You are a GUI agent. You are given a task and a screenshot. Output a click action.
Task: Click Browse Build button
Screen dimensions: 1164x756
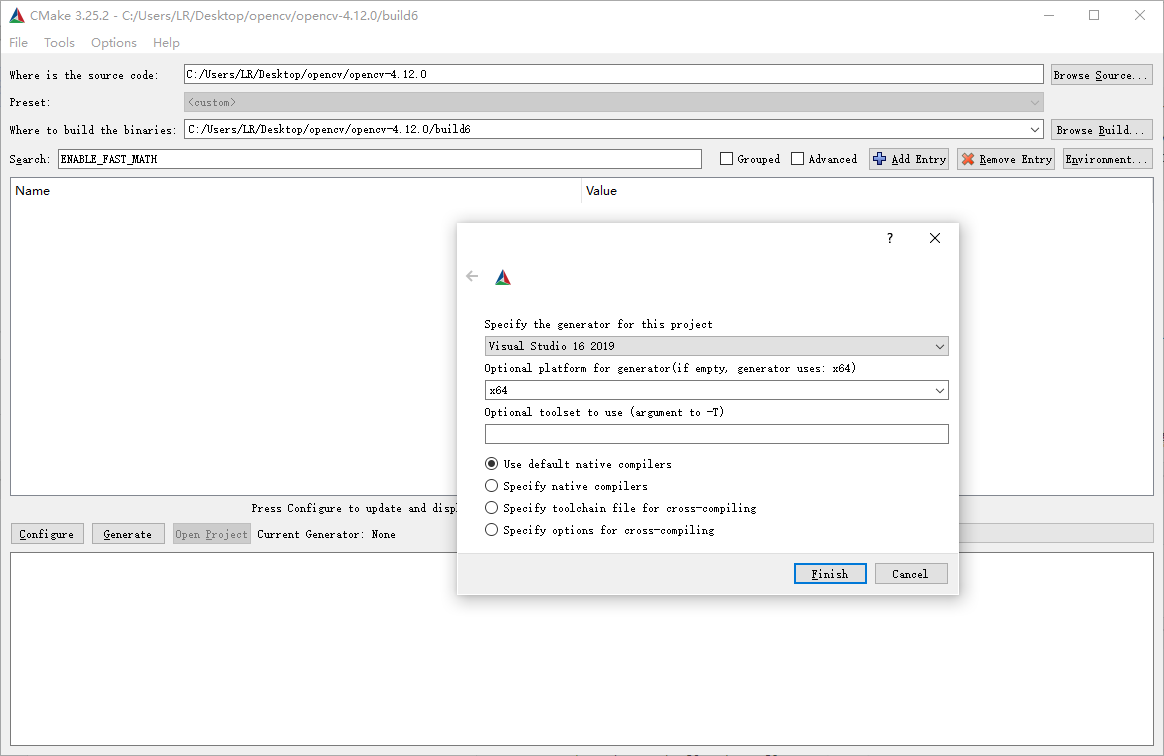tap(1102, 129)
